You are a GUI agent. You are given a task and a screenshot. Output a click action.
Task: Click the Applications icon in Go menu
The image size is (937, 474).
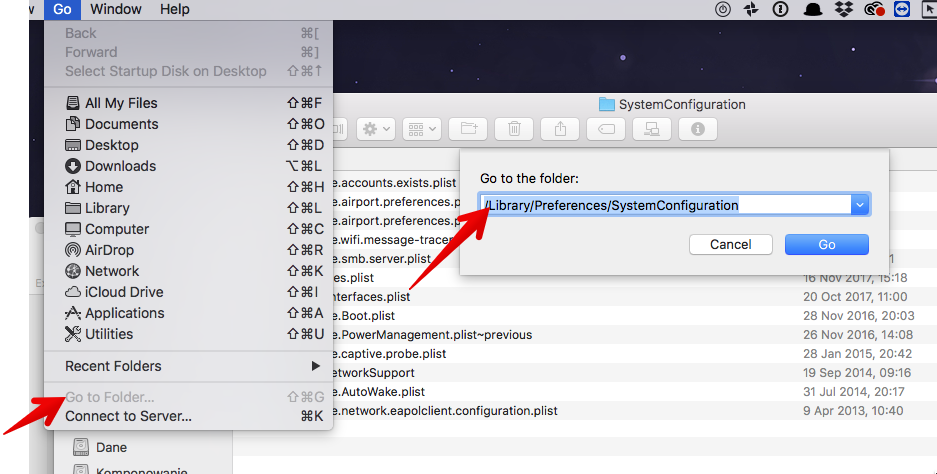pos(72,313)
